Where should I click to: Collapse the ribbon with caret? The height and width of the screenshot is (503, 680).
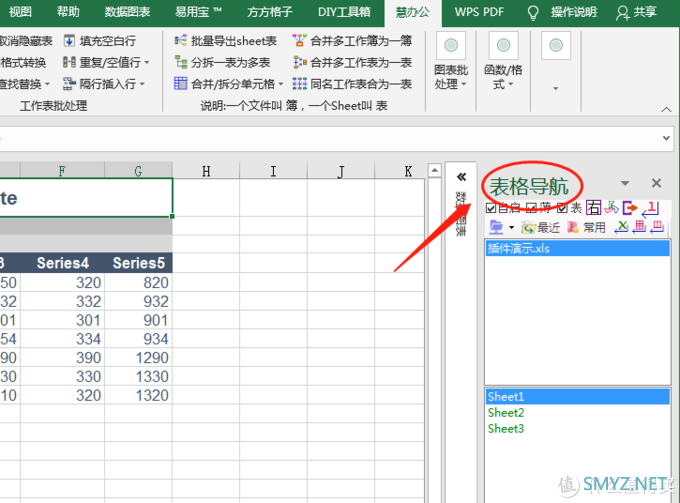pyautogui.click(x=666, y=109)
